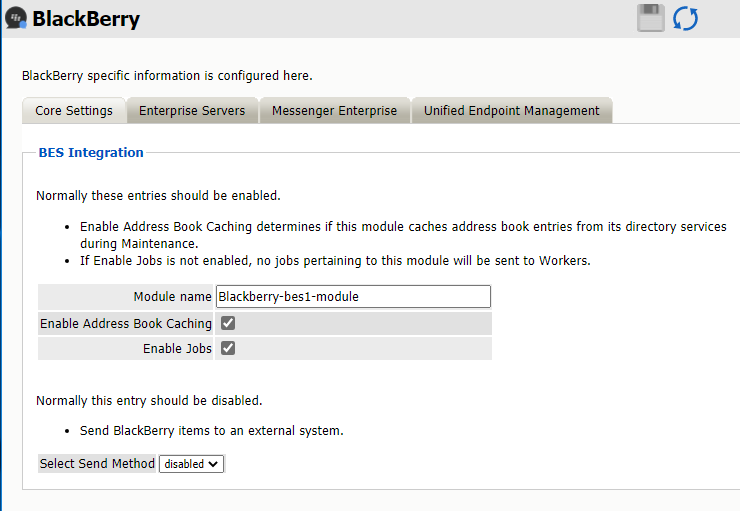Switch to the Core Settings tab
This screenshot has height=511, width=740.
(x=74, y=111)
